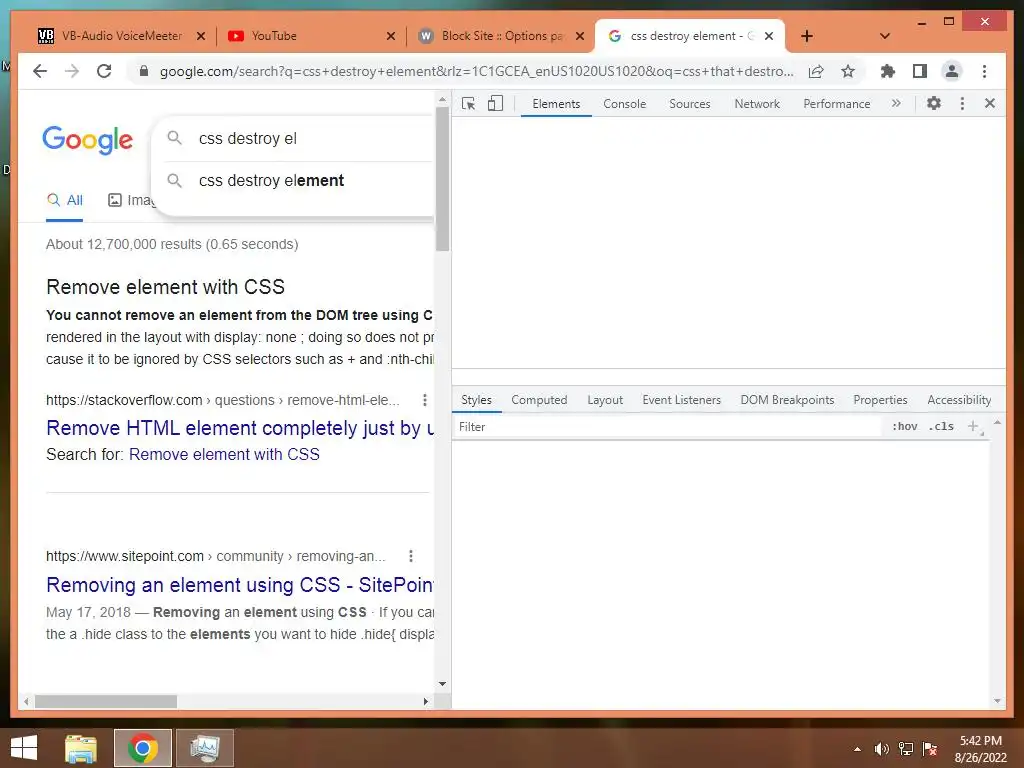Open 'Remove HTML element completely' Stack Overflow link
The height and width of the screenshot is (768, 1024).
coord(240,428)
